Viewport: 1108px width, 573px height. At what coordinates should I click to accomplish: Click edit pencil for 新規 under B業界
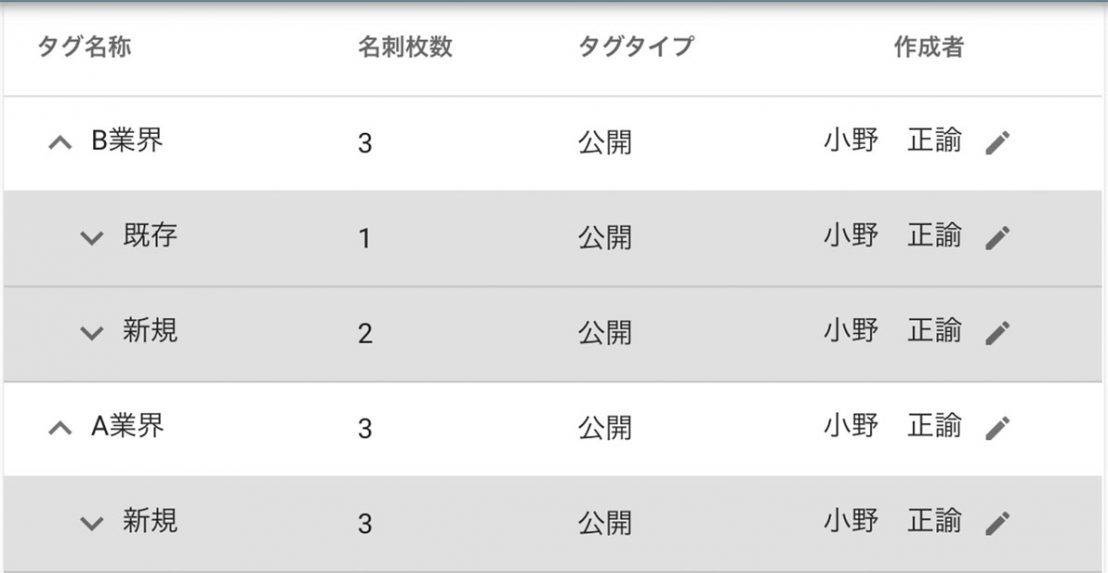[x=998, y=333]
